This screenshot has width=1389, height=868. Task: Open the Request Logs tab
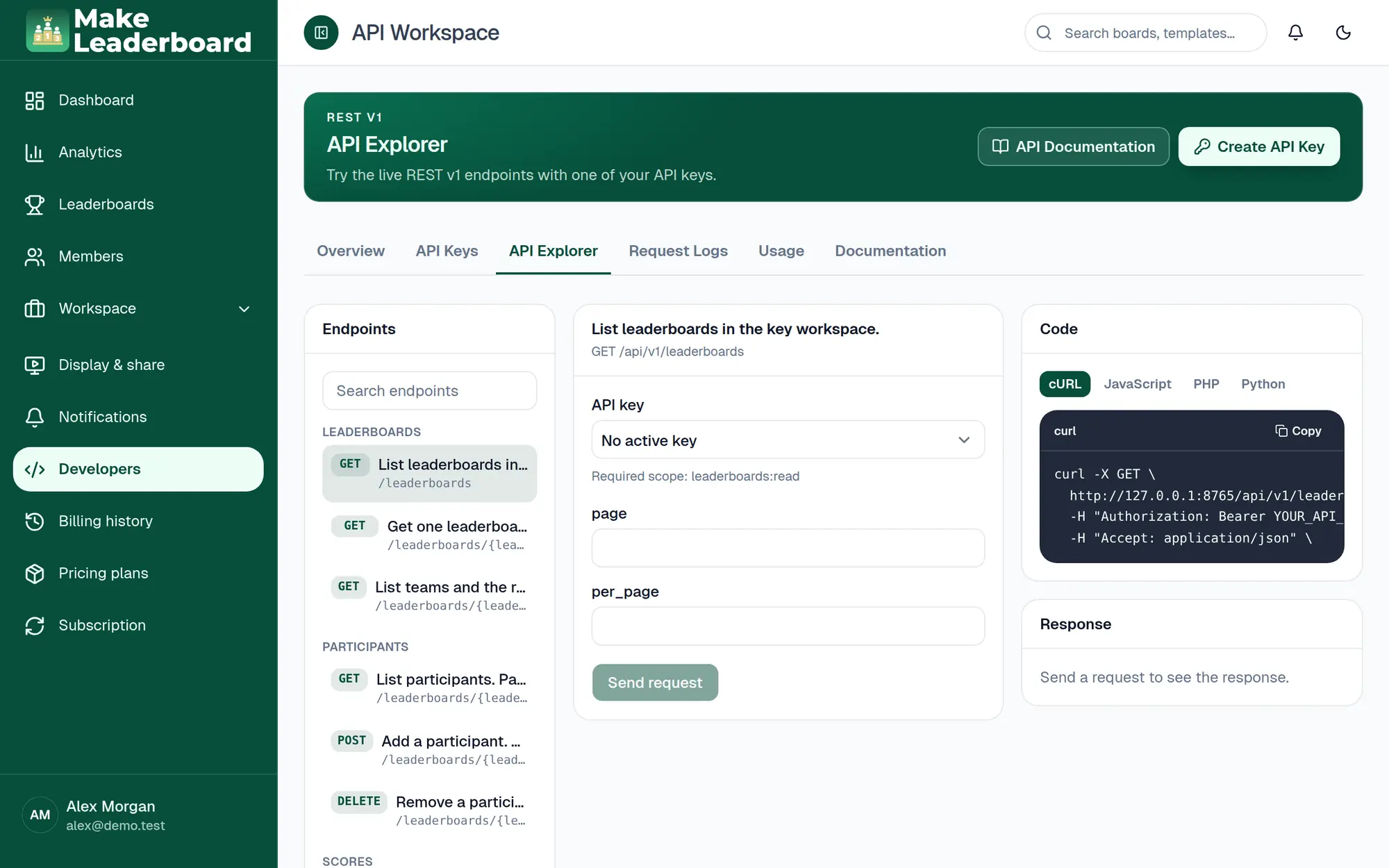679,251
